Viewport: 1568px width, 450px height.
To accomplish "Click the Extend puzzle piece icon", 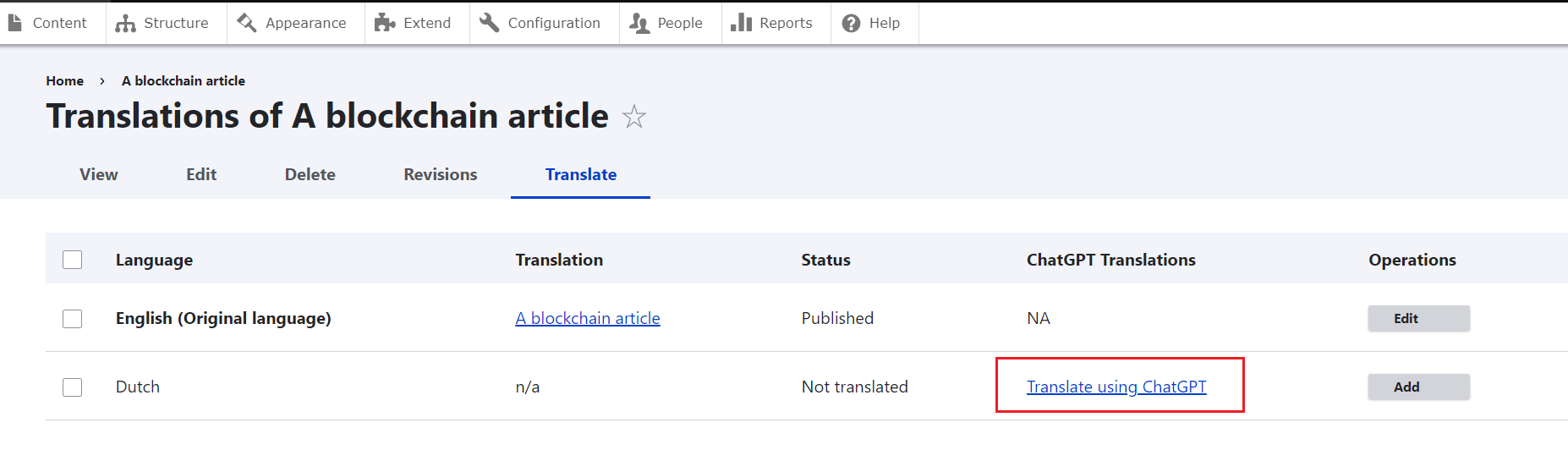I will tap(385, 23).
